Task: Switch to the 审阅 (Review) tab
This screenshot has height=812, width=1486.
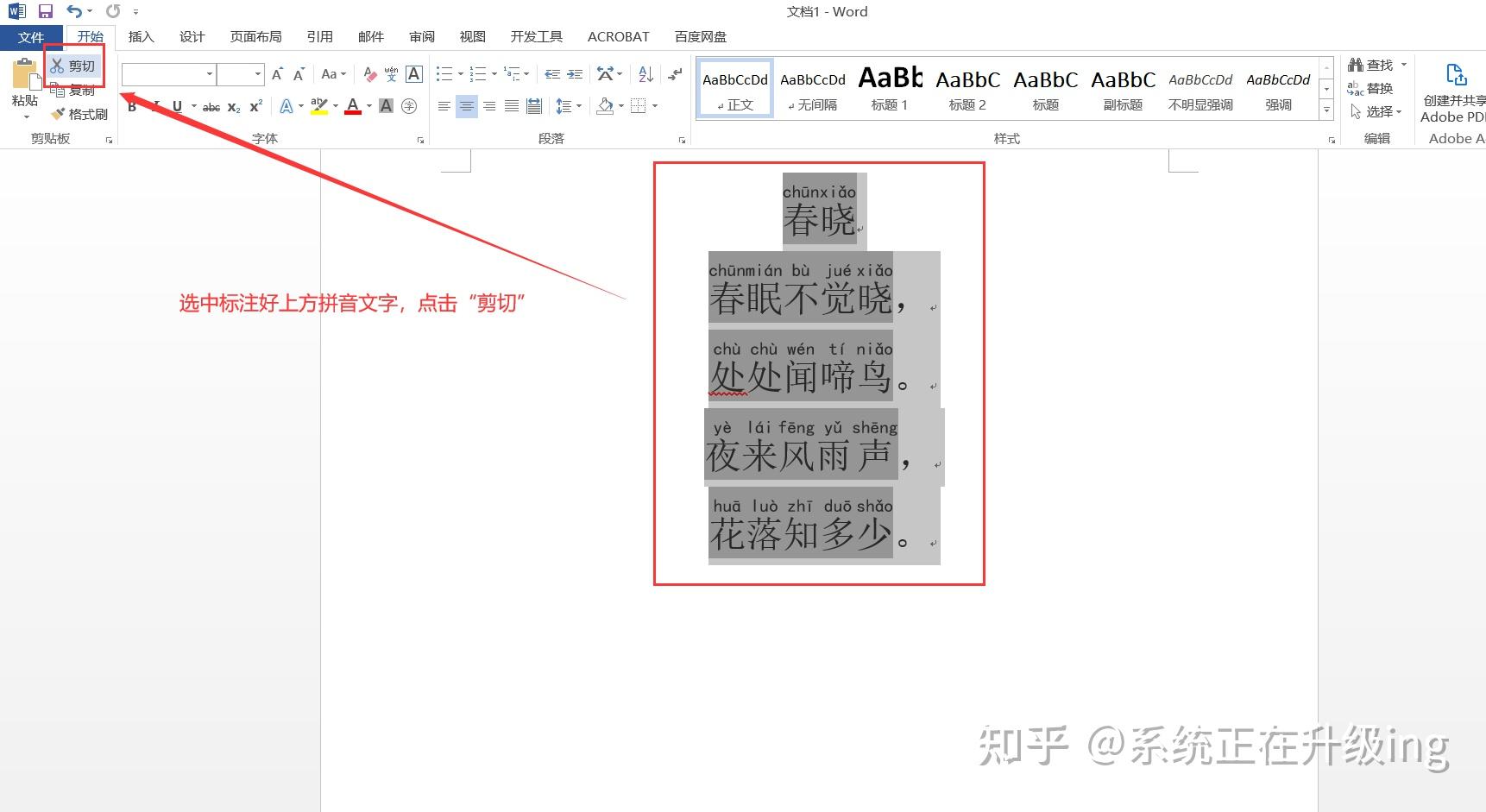Action: point(422,36)
